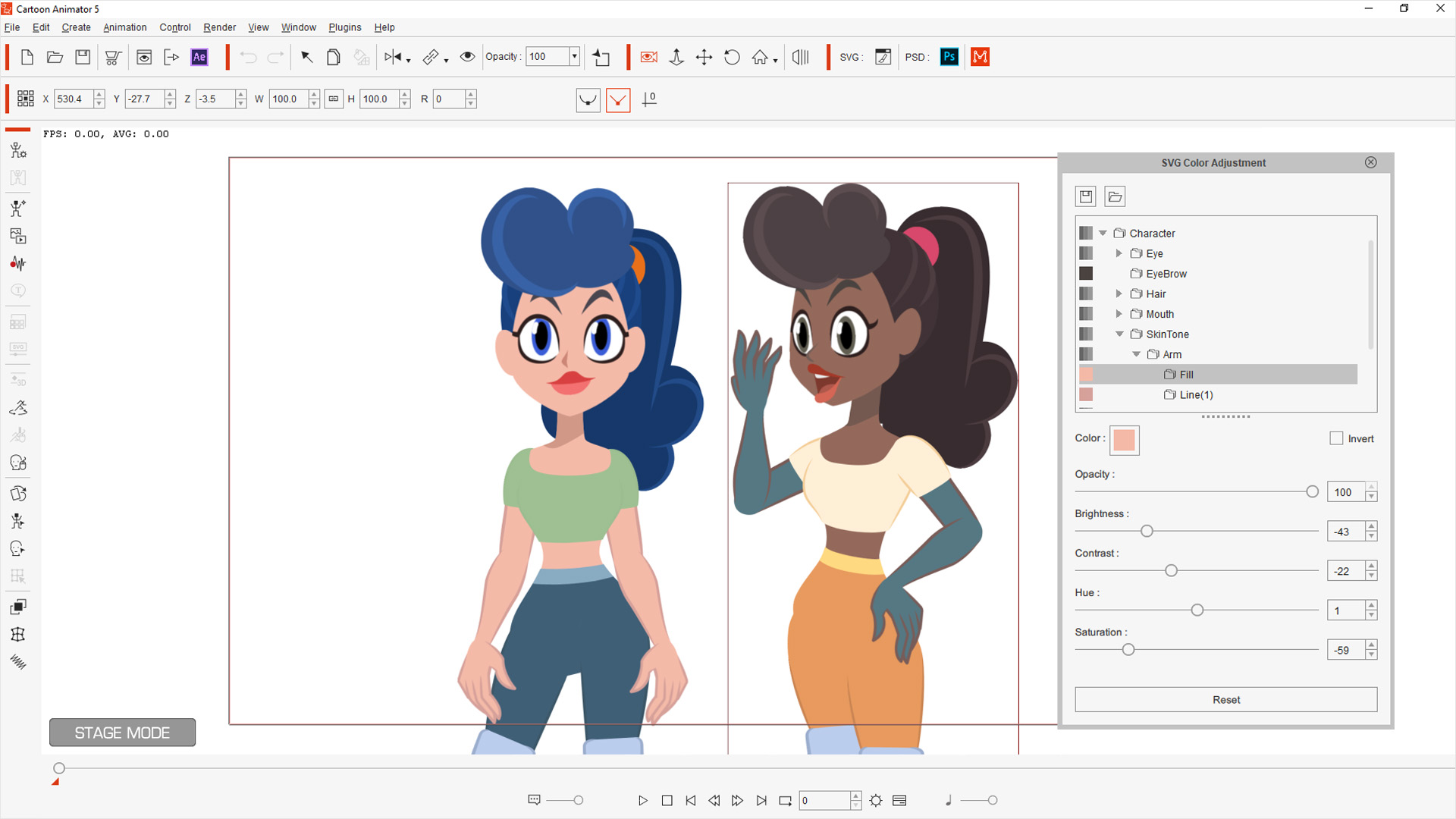Expand the Eye group in the character tree

[x=1119, y=253]
